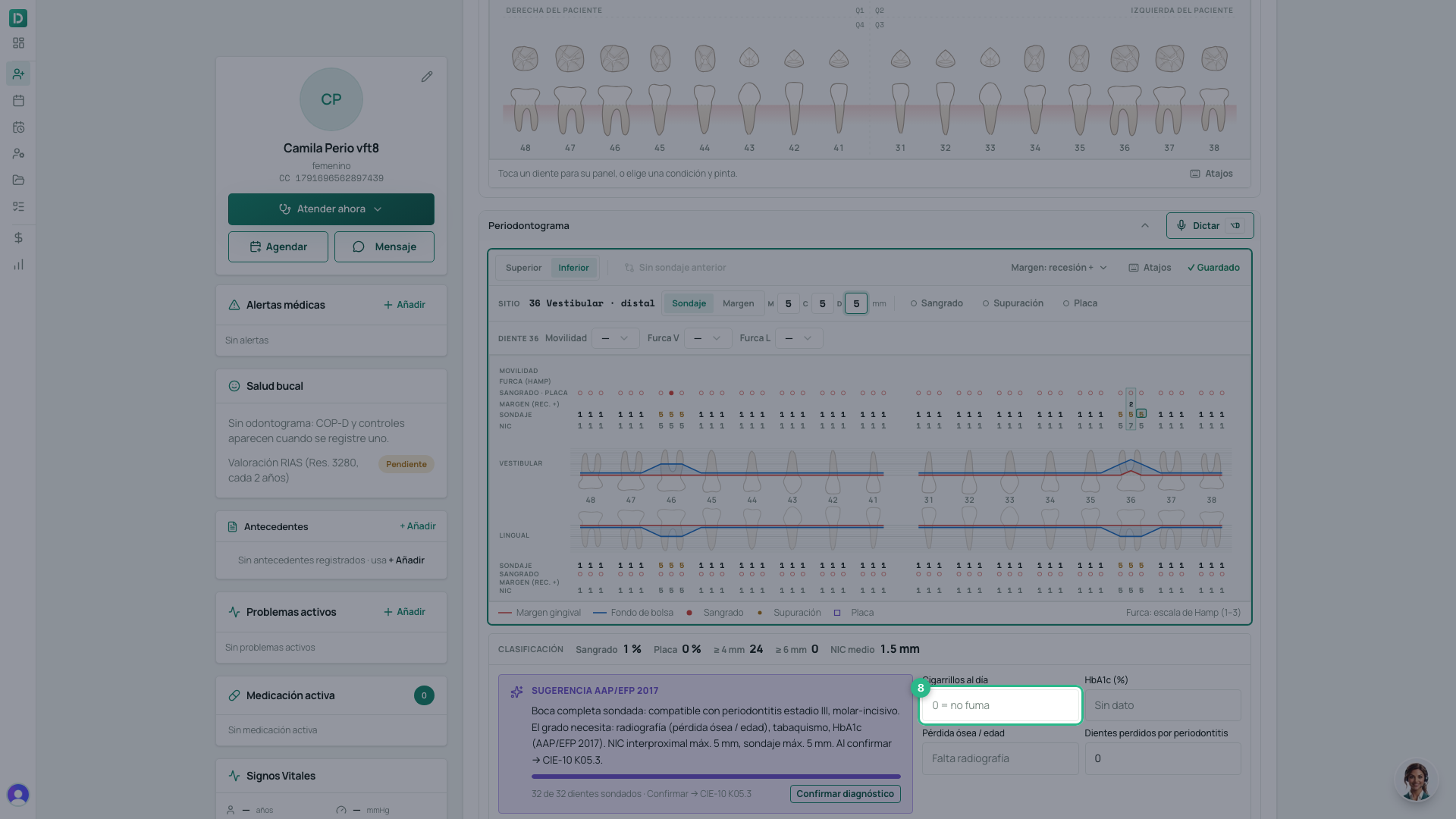Click the distal (D) depth input box
This screenshot has height=819, width=1456.
856,303
